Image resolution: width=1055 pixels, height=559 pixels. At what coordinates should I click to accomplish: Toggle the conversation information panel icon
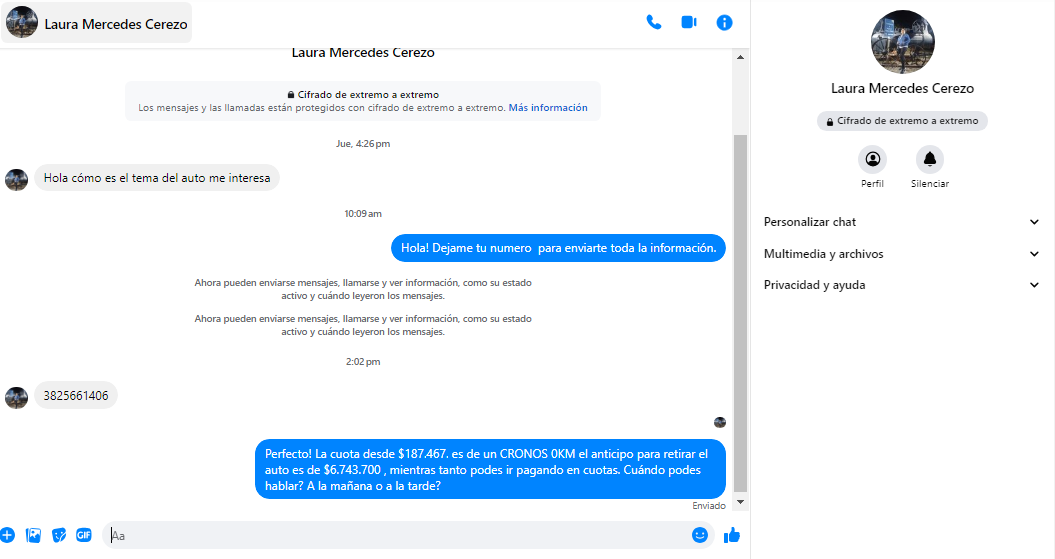(724, 23)
